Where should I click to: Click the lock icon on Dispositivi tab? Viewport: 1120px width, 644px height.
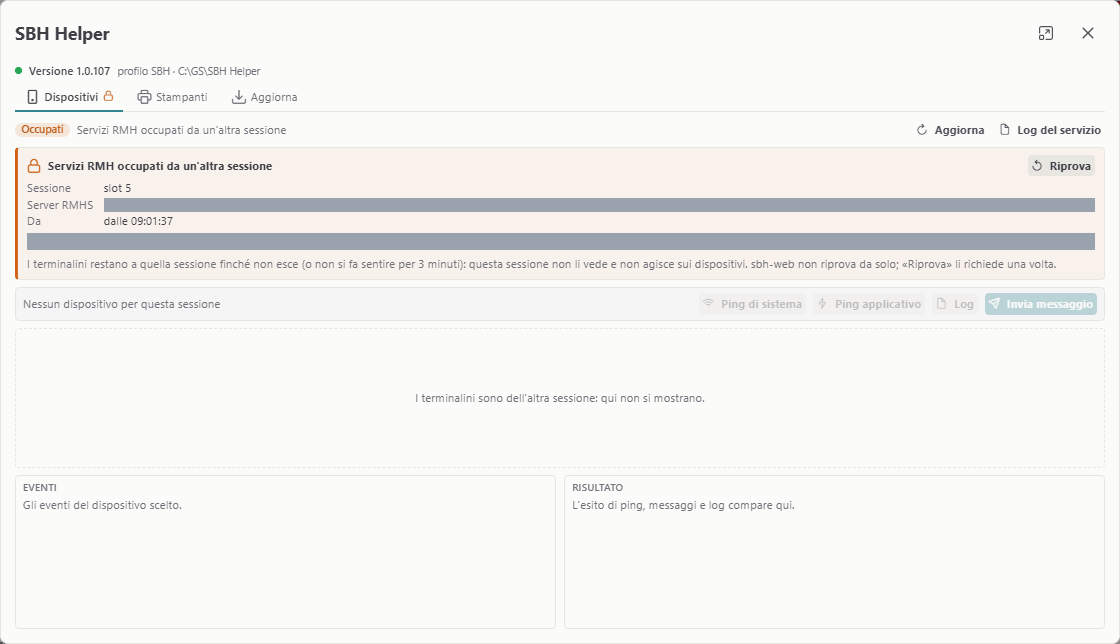[x=109, y=96]
